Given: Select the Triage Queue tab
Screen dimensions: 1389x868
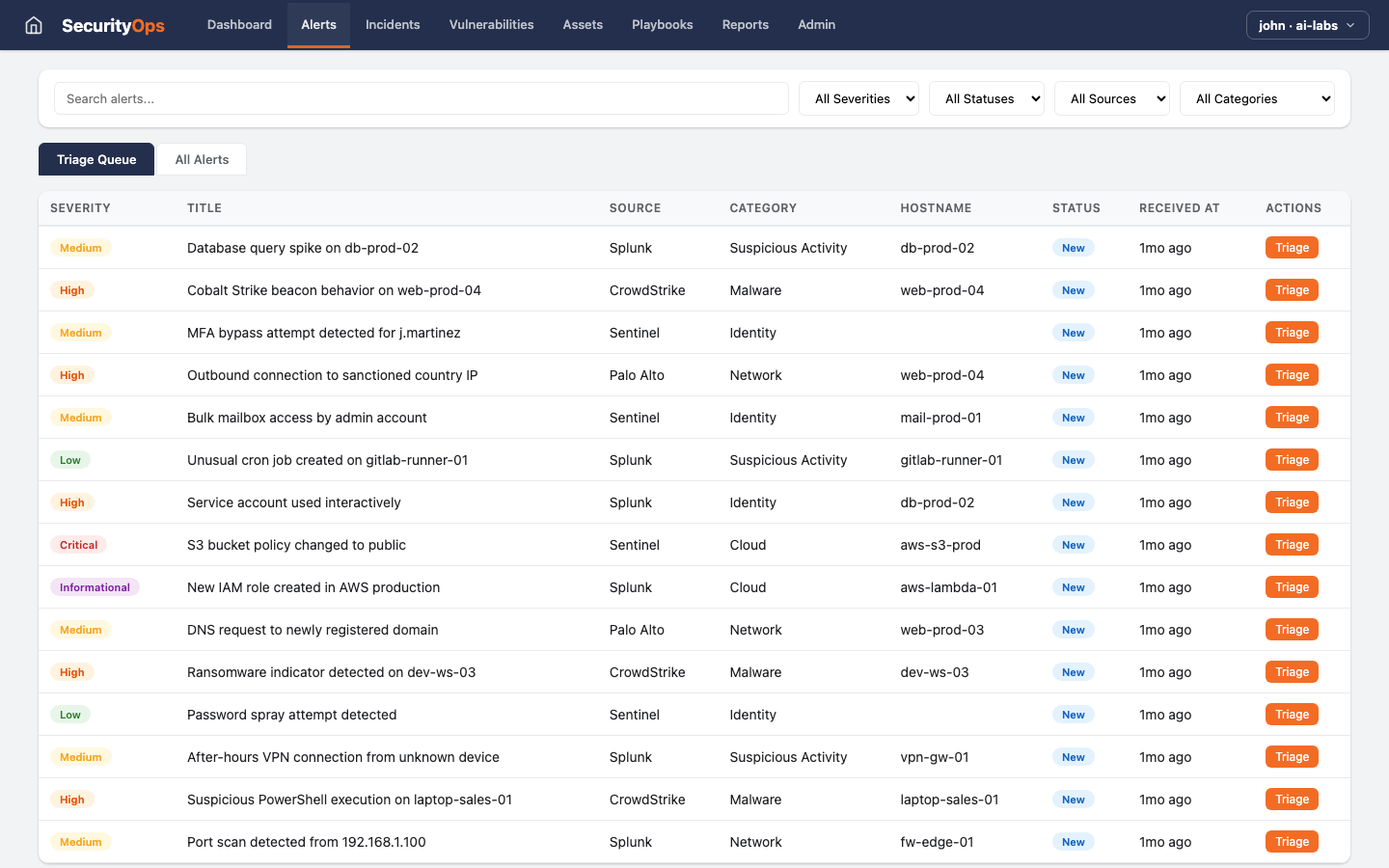Looking at the screenshot, I should 95,158.
